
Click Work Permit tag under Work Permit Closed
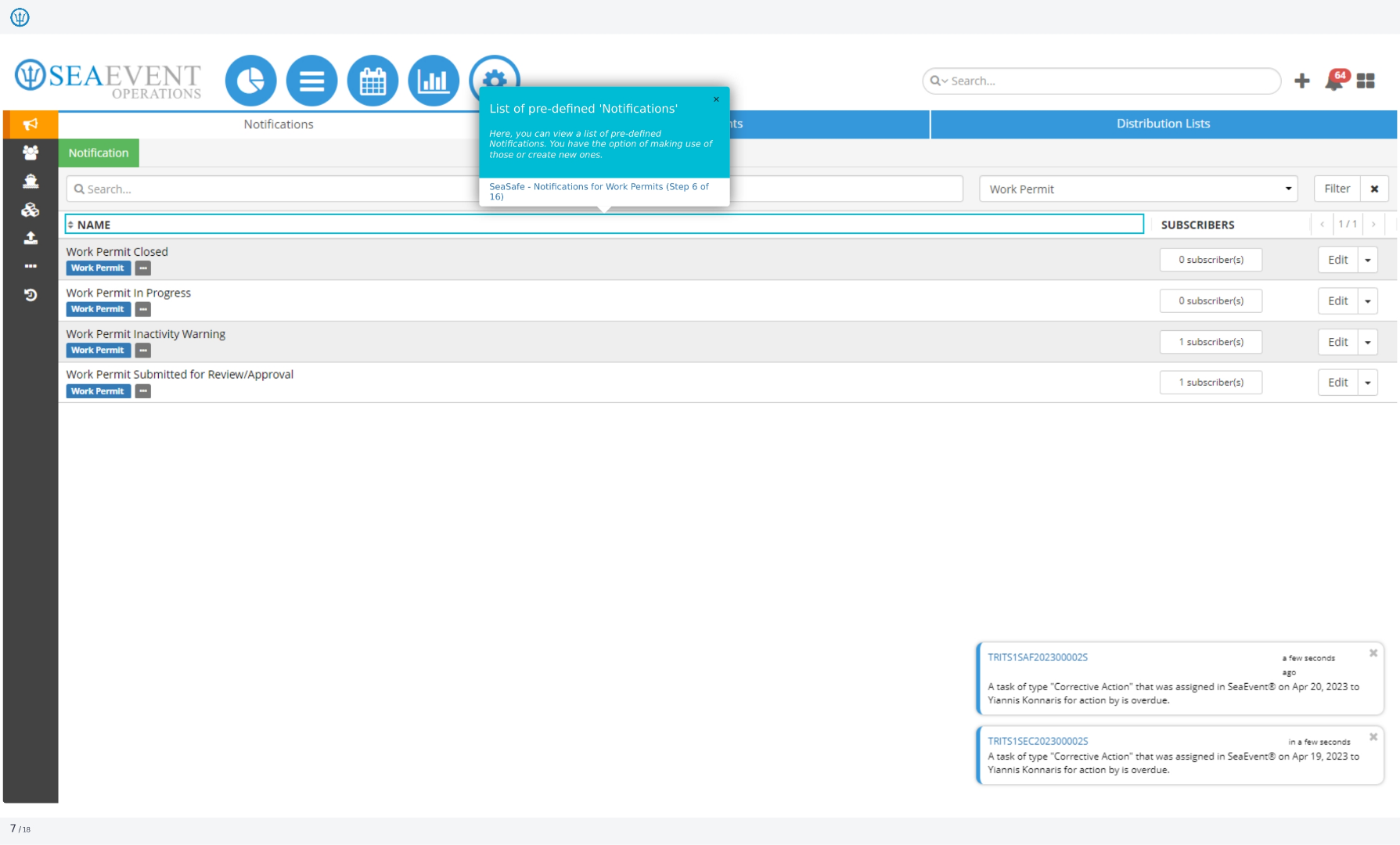98,268
